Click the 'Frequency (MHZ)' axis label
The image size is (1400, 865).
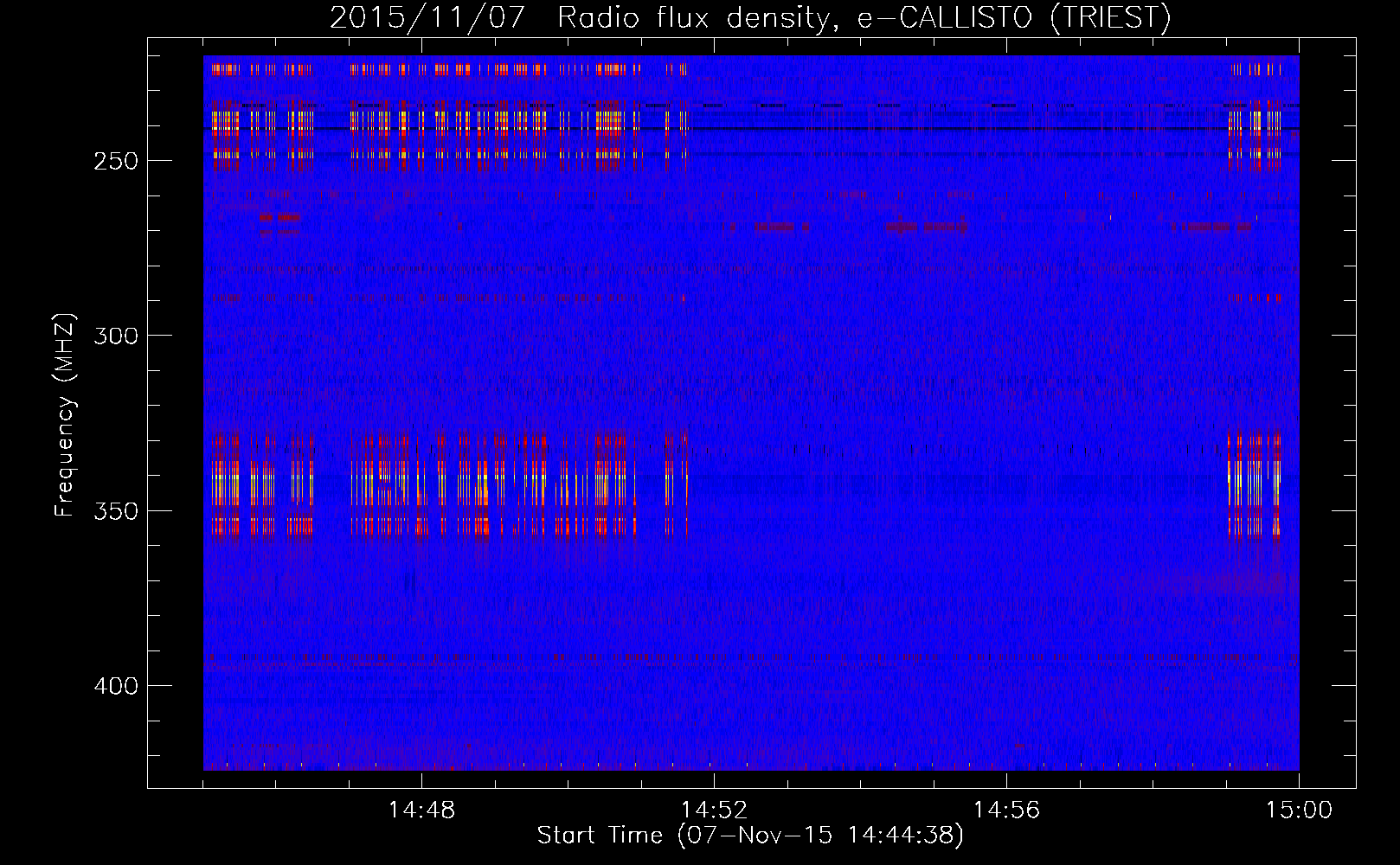[x=65, y=415]
